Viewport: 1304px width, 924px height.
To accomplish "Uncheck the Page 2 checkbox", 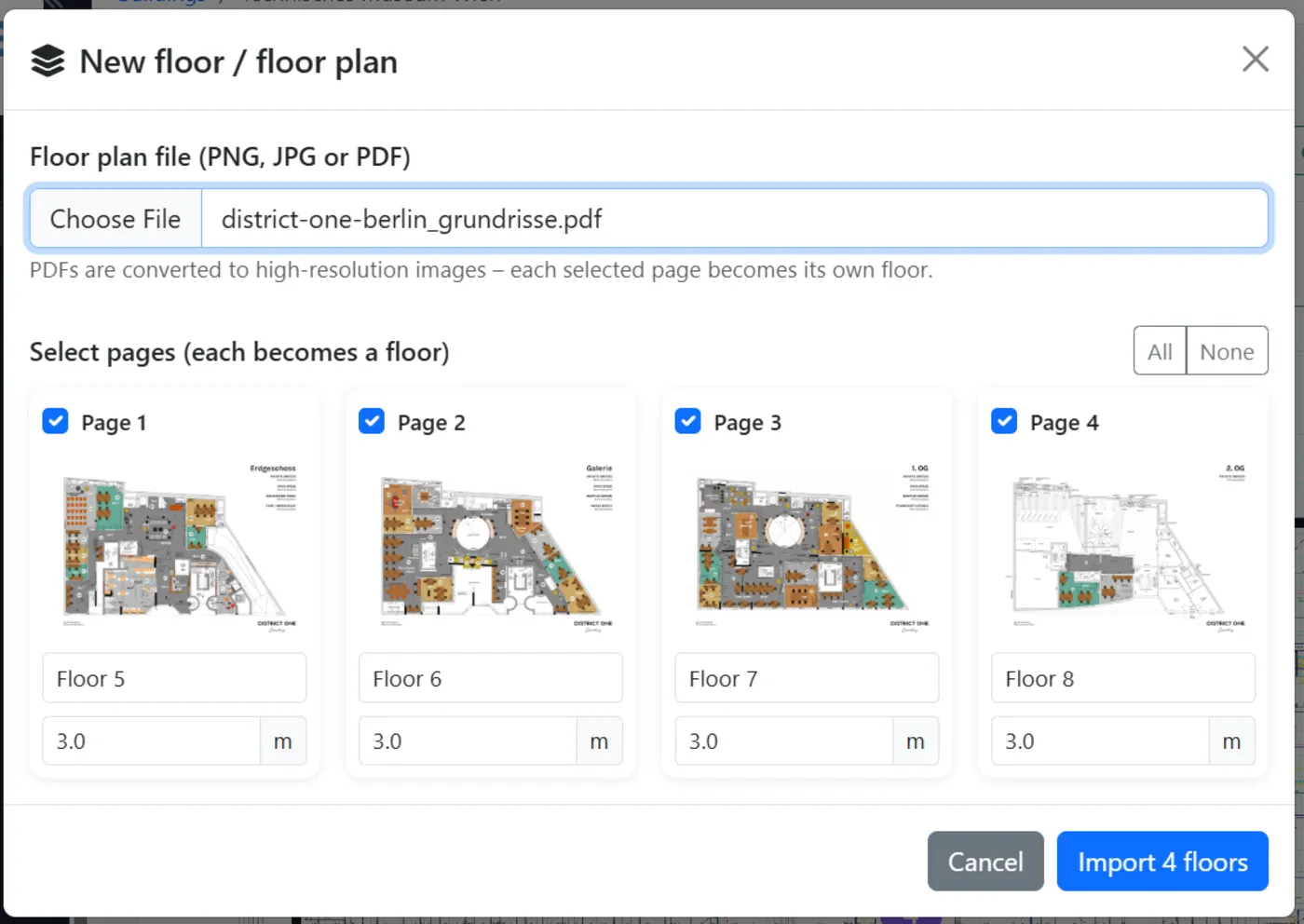I will 372,421.
